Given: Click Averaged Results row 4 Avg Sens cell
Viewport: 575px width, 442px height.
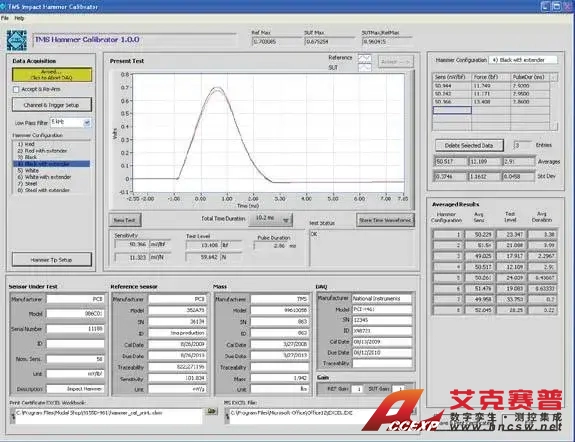Looking at the screenshot, I should (x=479, y=267).
